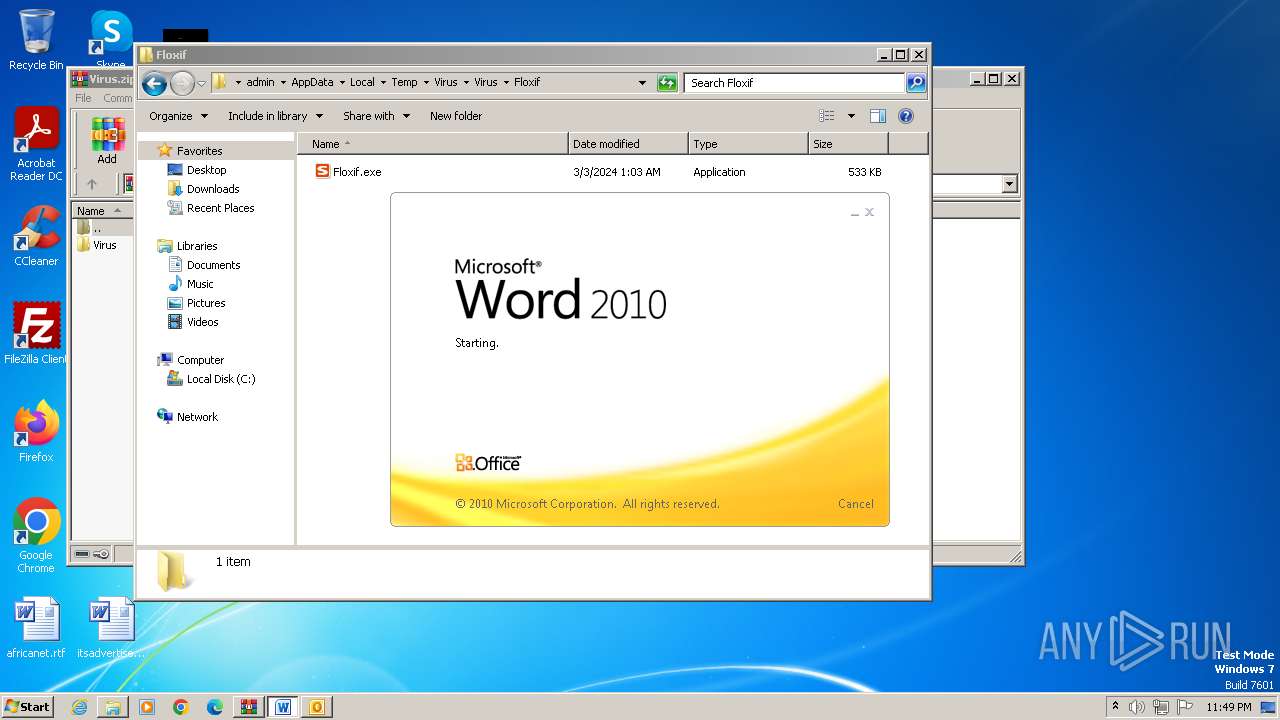The height and width of the screenshot is (720, 1280).
Task: Open Videos library
Action: pyautogui.click(x=202, y=322)
